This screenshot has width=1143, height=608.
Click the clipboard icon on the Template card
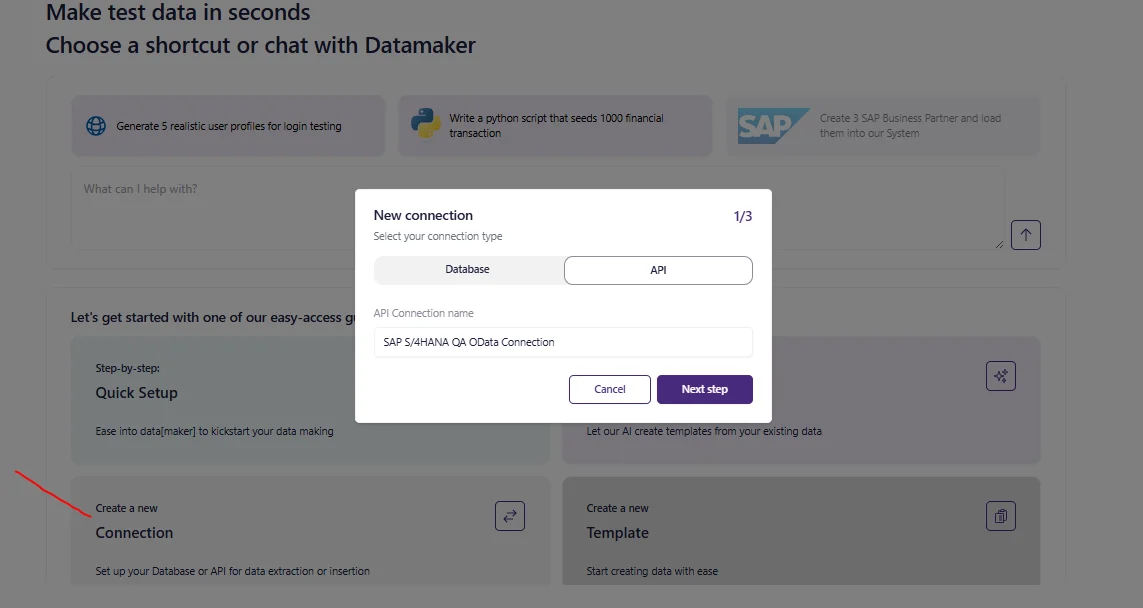tap(1001, 516)
